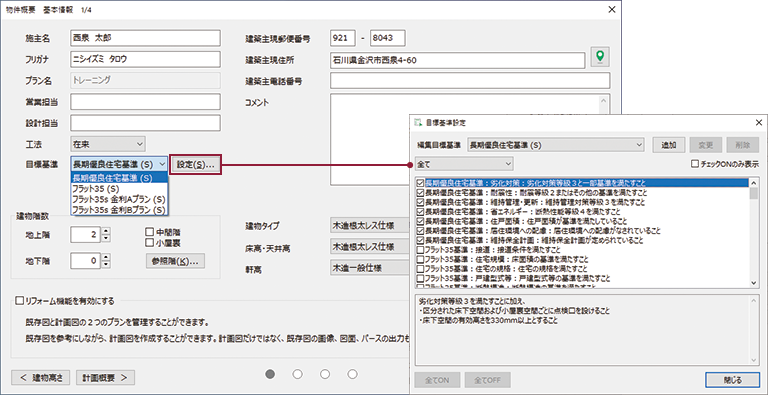Open the 工法 dropdown showing 在来

point(108,144)
